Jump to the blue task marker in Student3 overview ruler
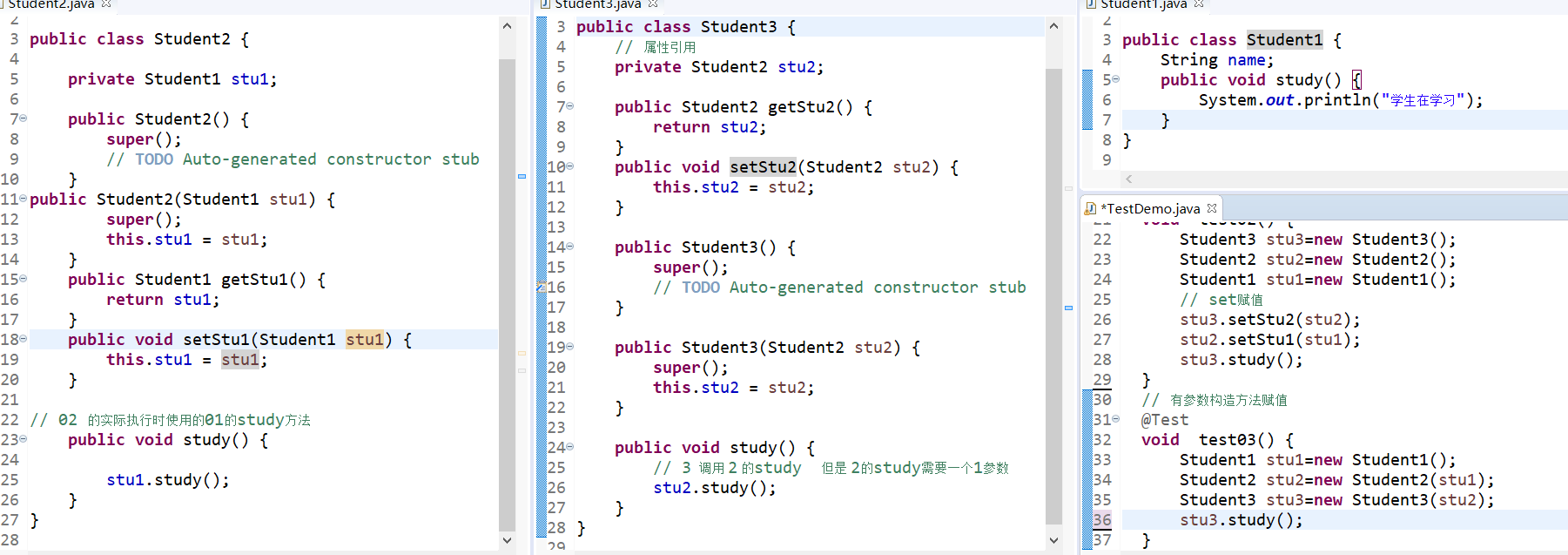1568x555 pixels. click(x=1068, y=308)
